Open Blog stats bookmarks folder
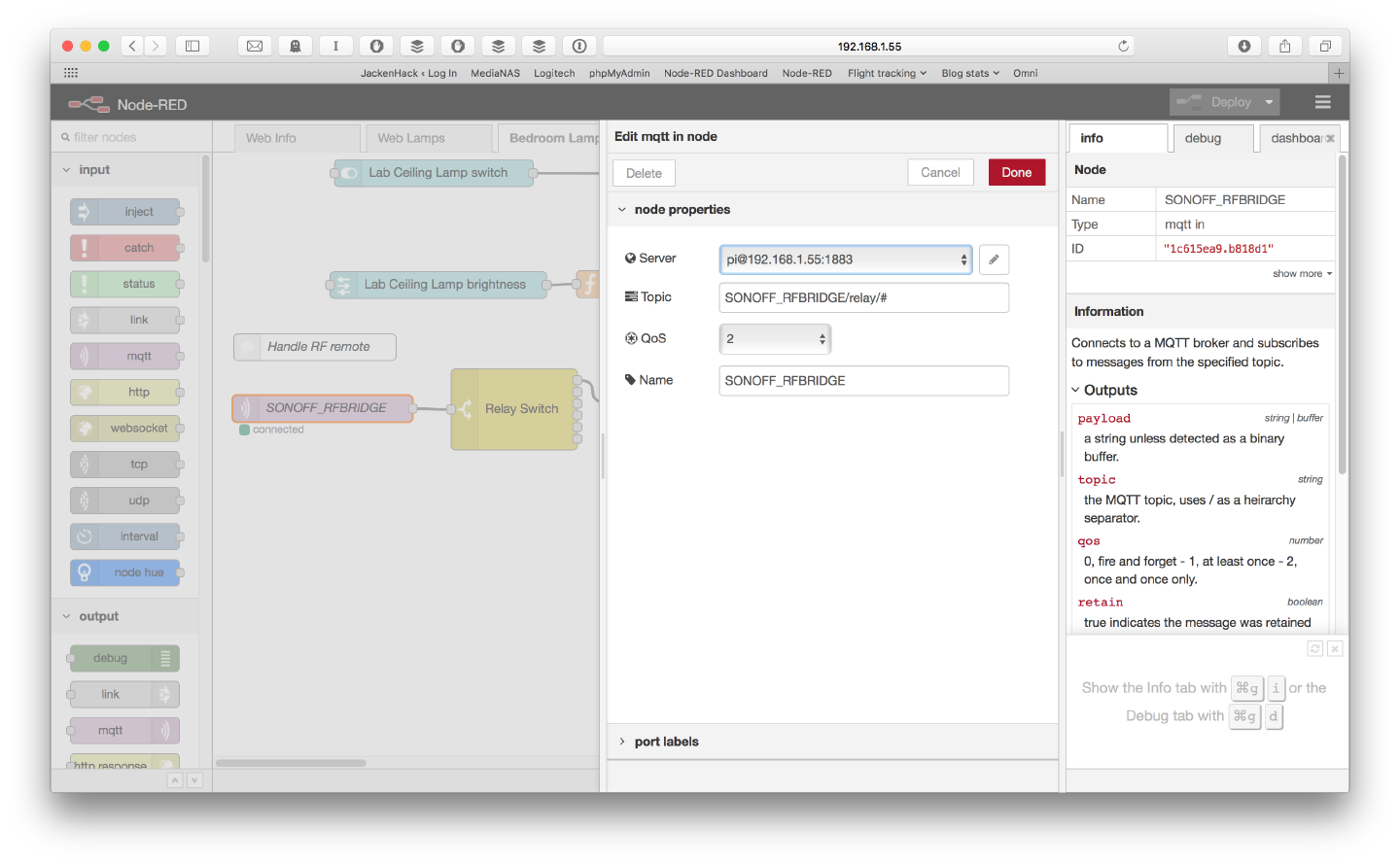1400x865 pixels. [x=970, y=73]
